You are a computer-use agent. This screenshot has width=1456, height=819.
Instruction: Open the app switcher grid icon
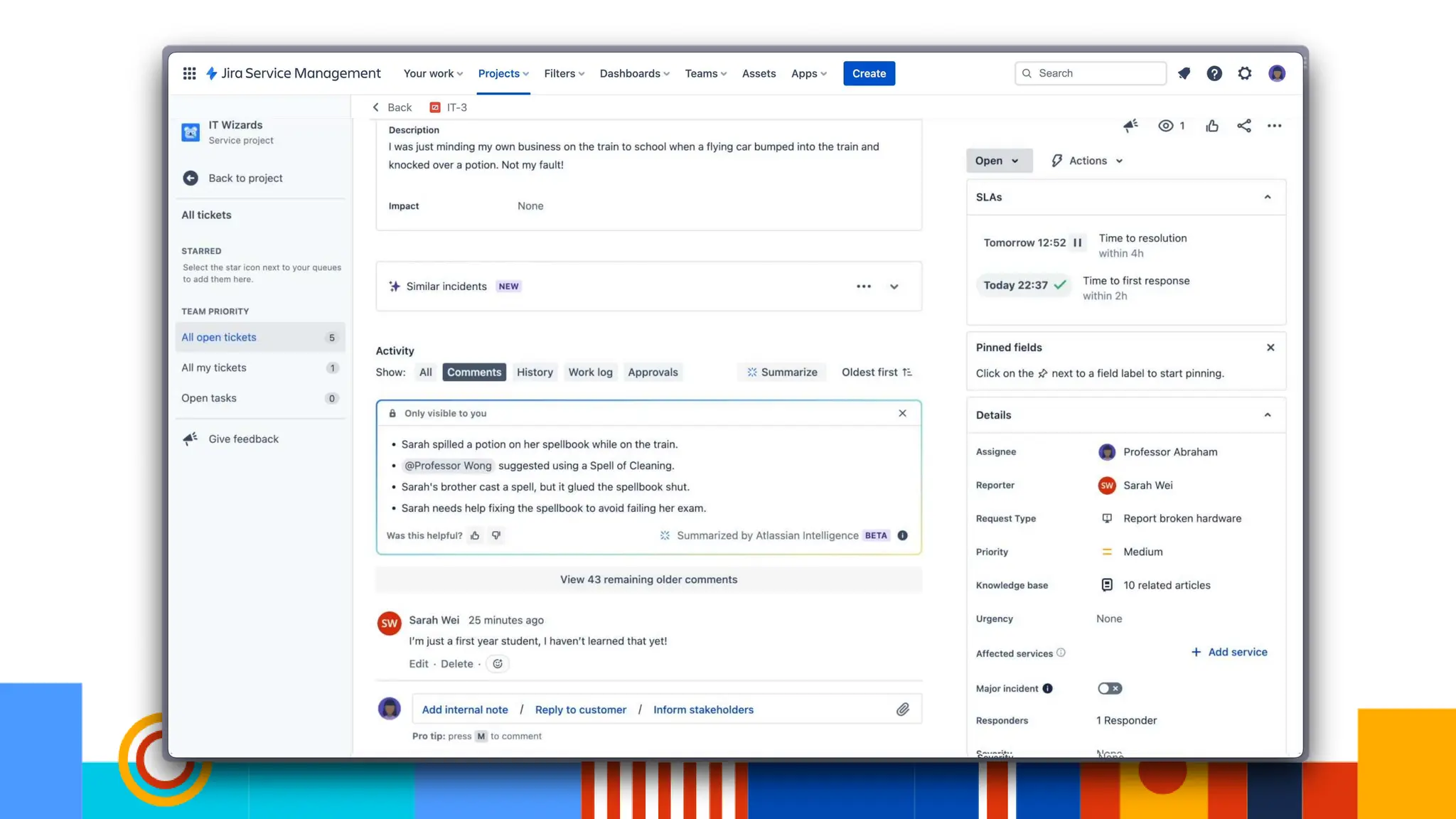189,73
